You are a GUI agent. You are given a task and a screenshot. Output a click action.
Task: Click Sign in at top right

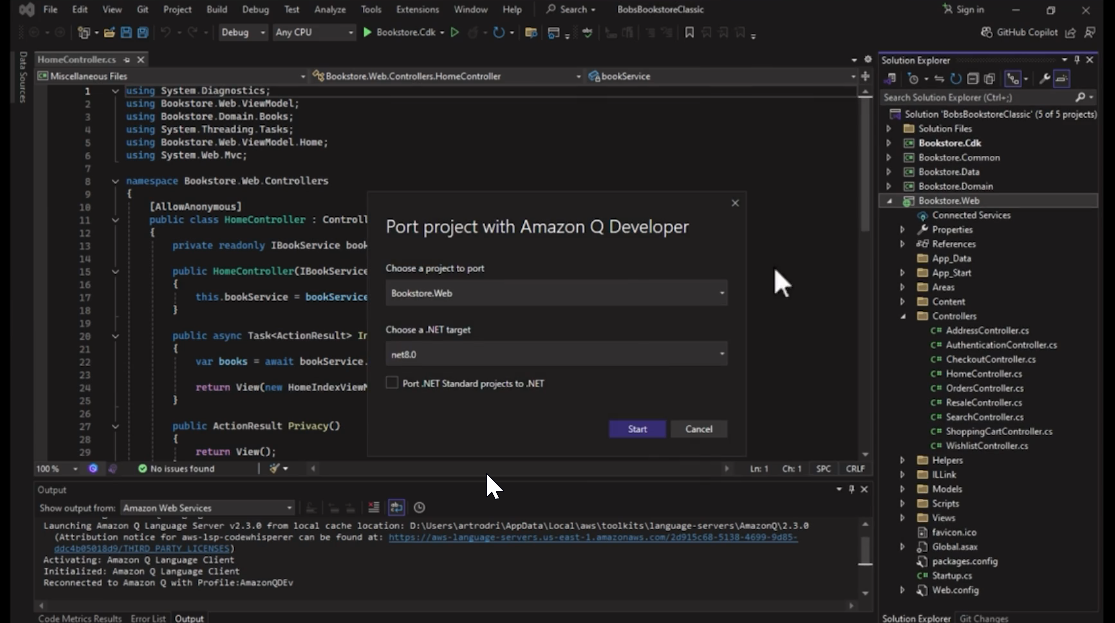click(x=964, y=9)
